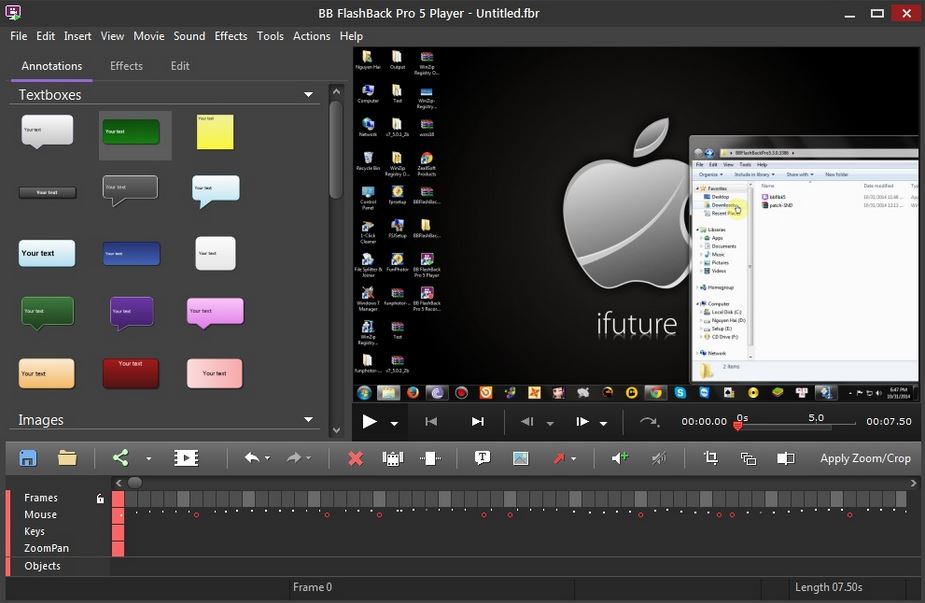Viewport: 925px width, 603px height.
Task: Open the File menu
Action: [18, 36]
